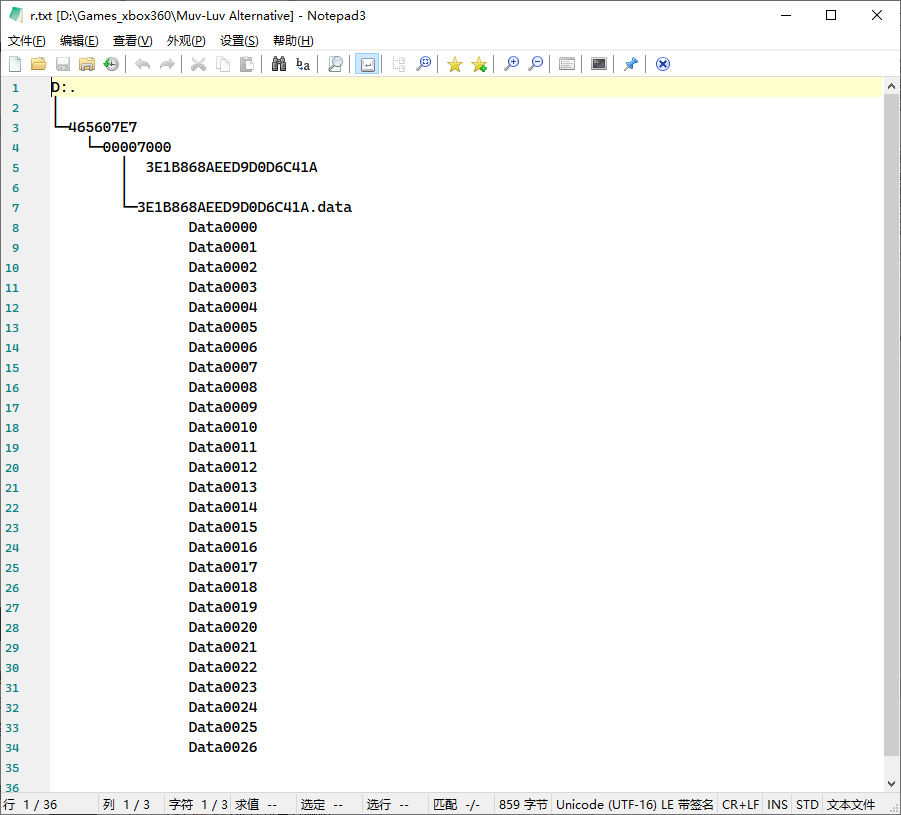The image size is (901, 815).
Task: Click the 00007000 folder line
Action: [137, 147]
